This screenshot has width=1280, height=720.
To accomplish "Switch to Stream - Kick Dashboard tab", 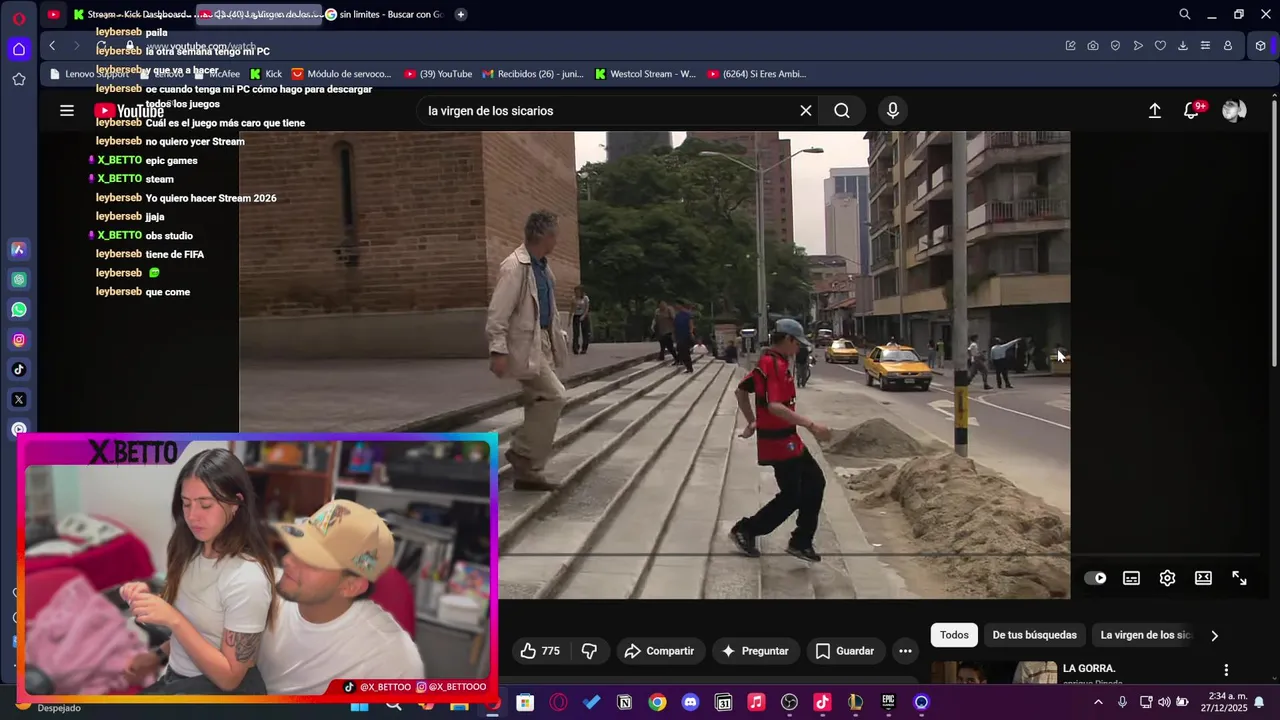I will 130,14.
